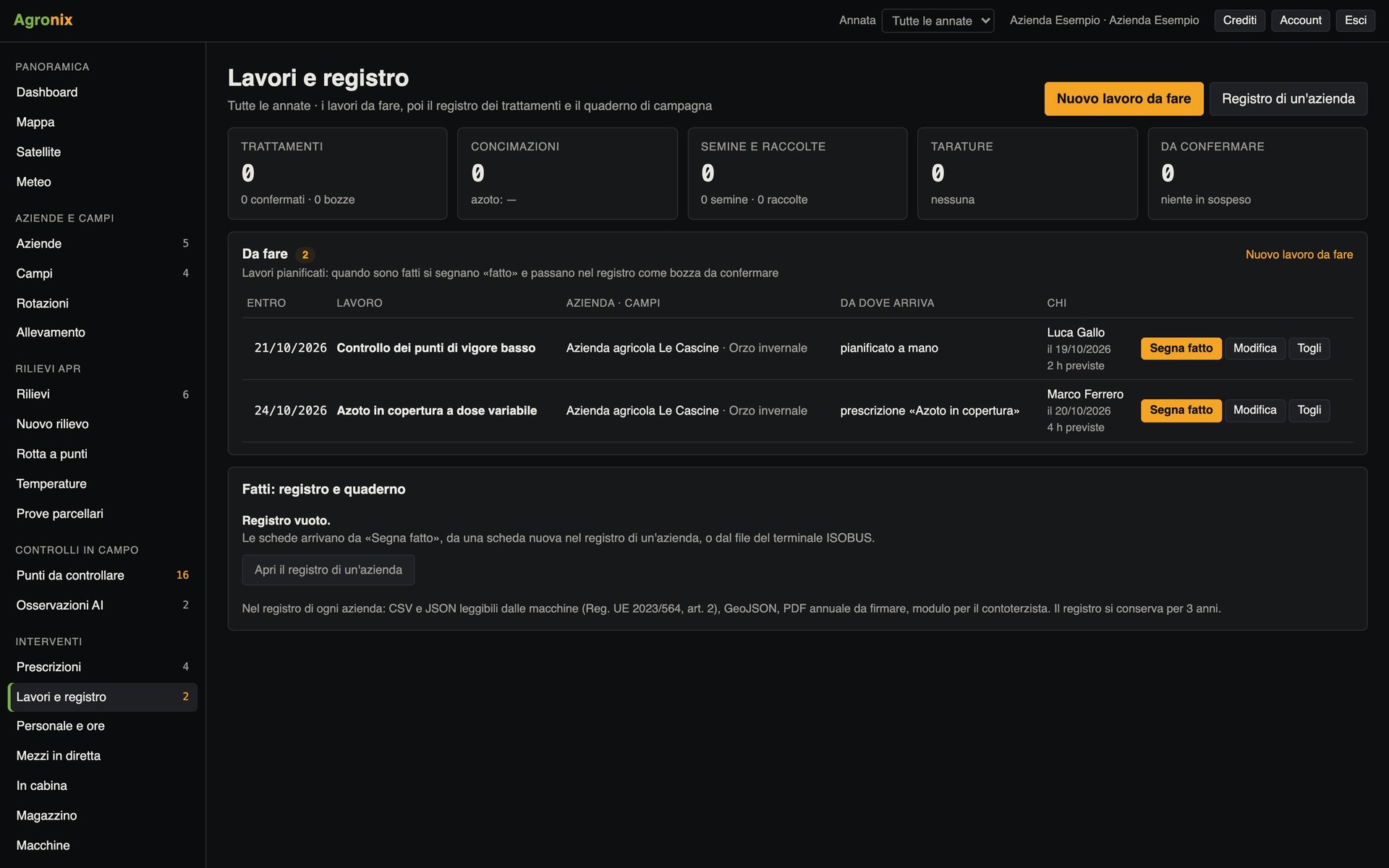Image resolution: width=1389 pixels, height=868 pixels.
Task: Open Punti da controllare in the sidebar
Action: 103,576
